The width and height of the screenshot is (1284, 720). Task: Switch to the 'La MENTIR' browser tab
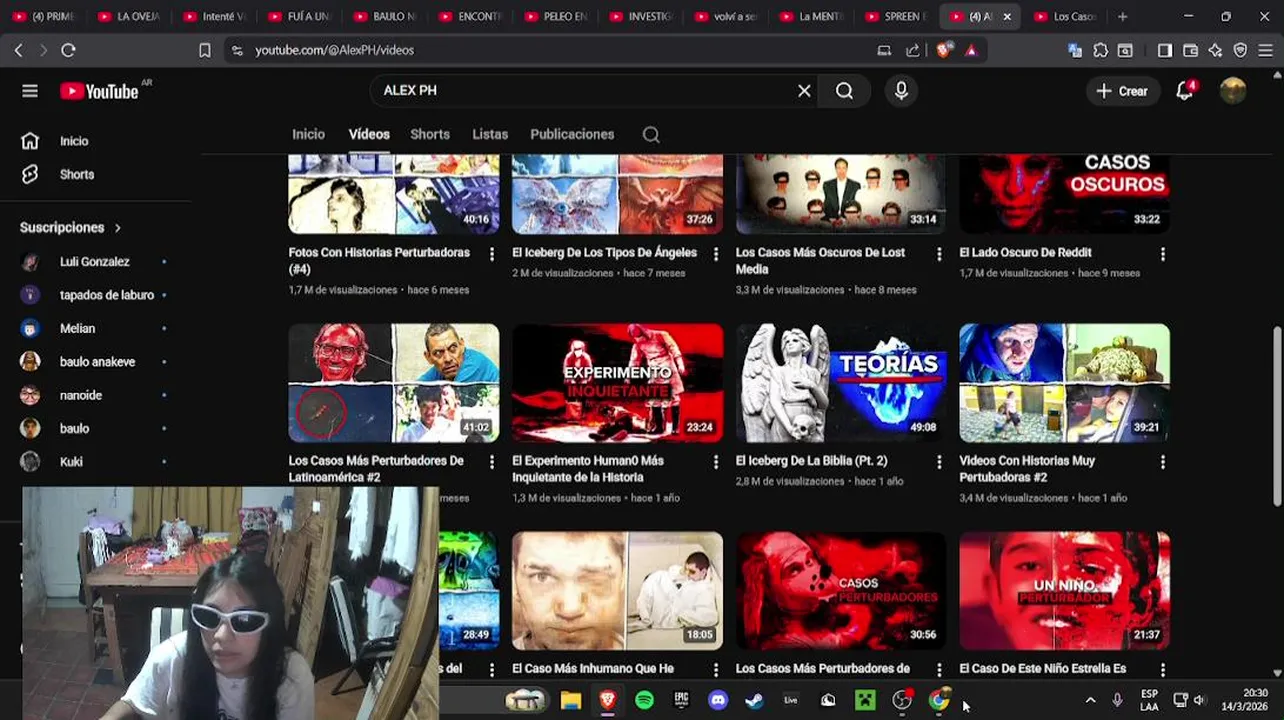[812, 16]
